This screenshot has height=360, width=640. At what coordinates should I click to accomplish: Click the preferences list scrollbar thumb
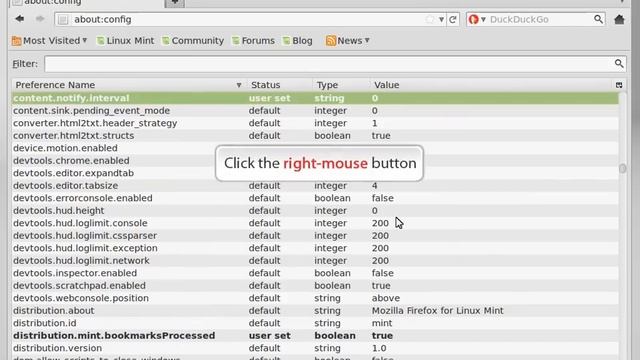[622, 168]
